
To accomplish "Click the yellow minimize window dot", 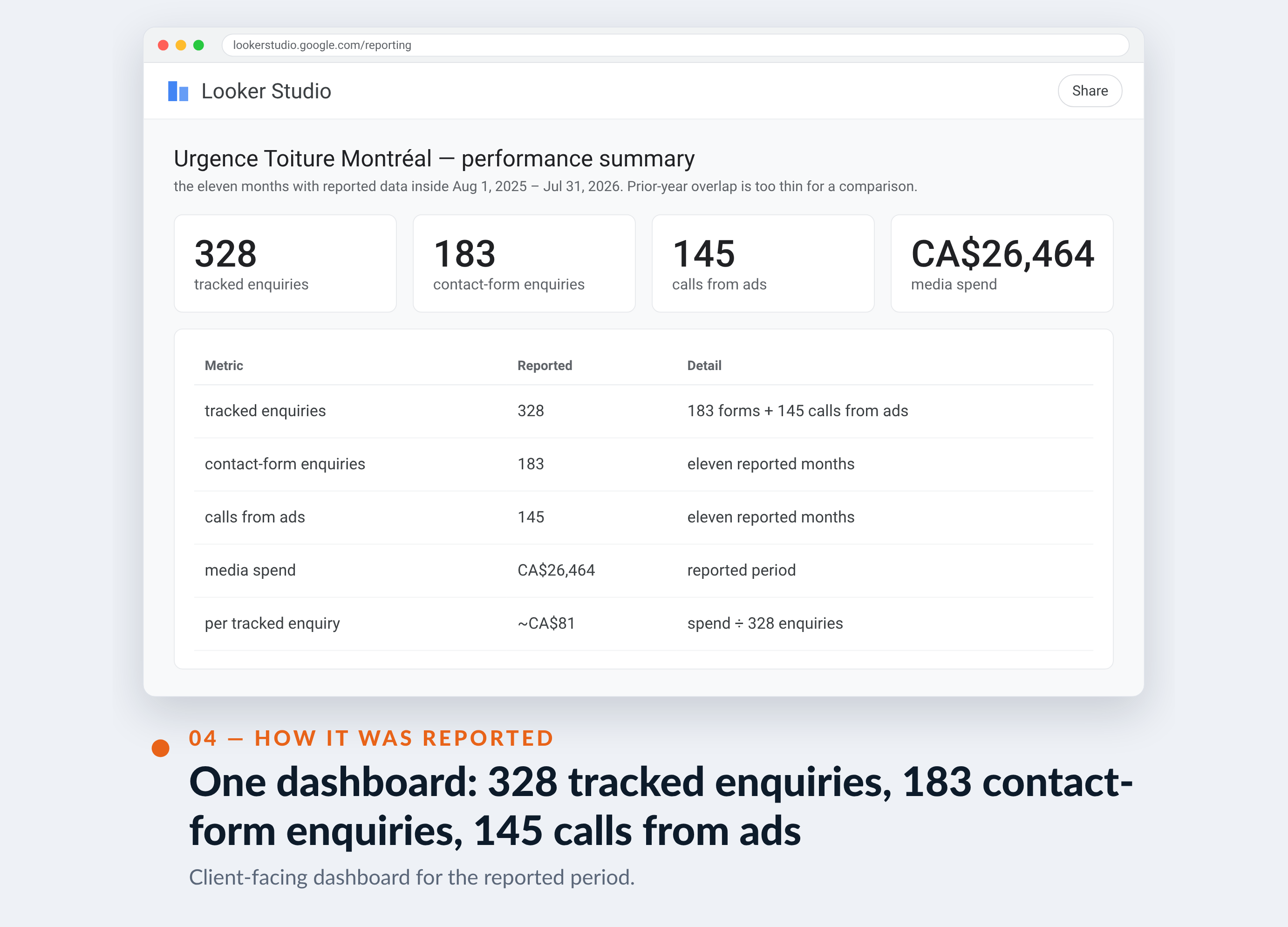I will pos(181,45).
